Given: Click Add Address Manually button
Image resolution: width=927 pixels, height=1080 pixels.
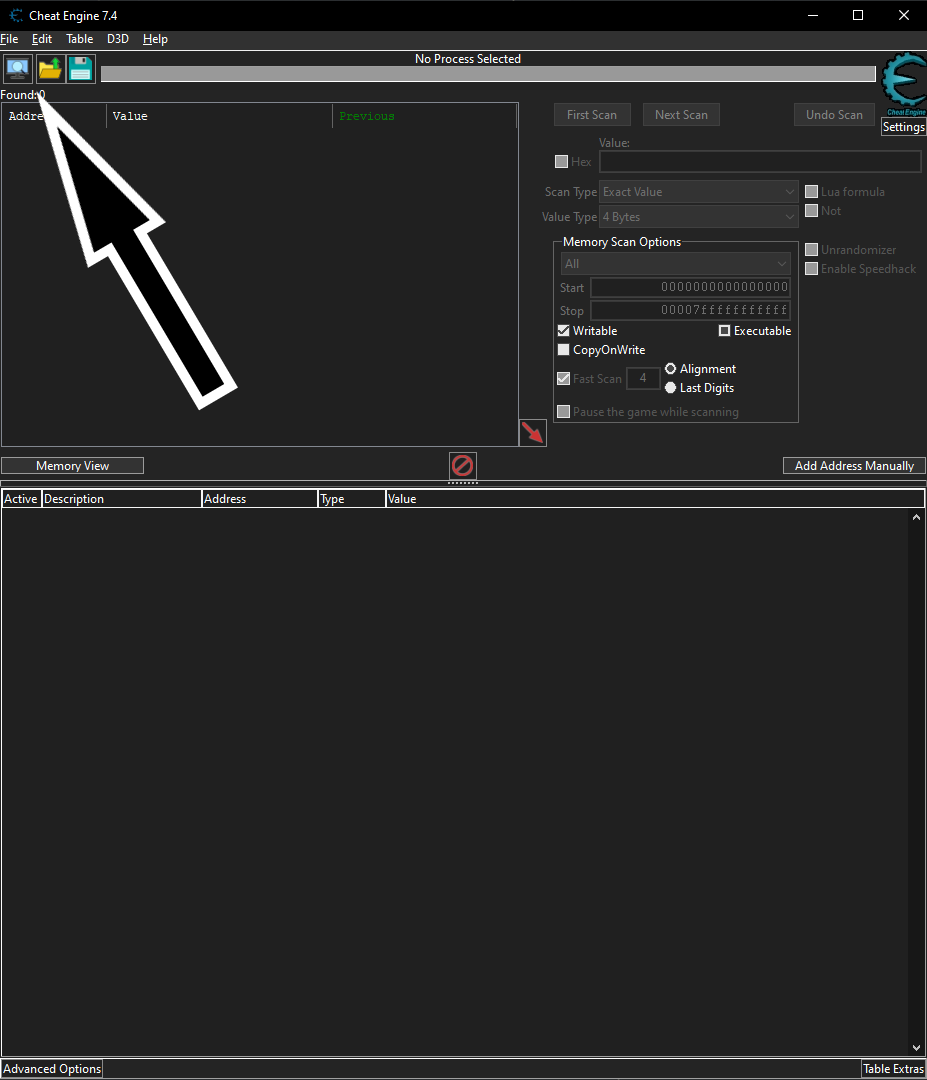Looking at the screenshot, I should click(x=854, y=466).
